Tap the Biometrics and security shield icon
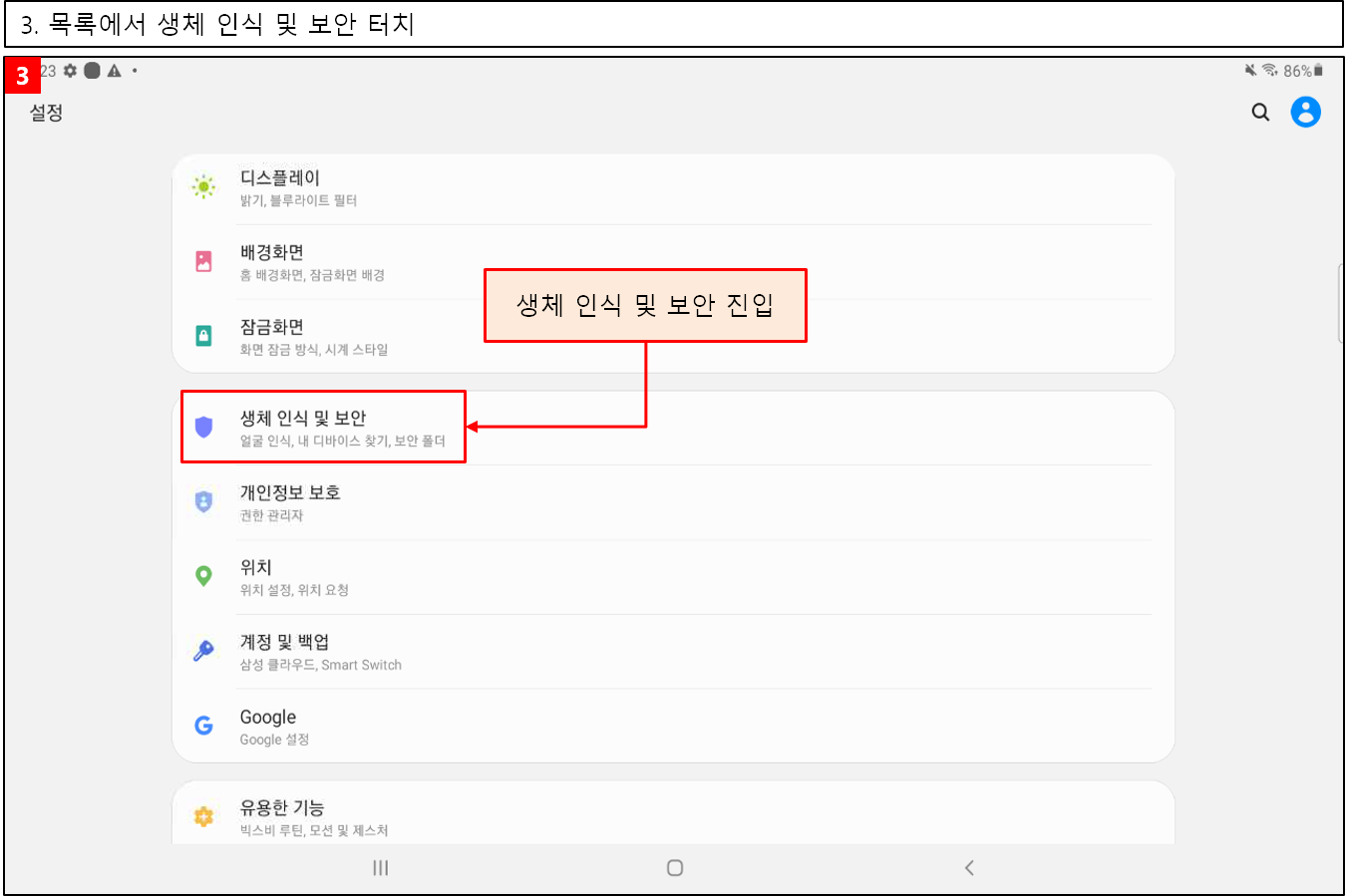This screenshot has width=1345, height=896. pos(203,428)
